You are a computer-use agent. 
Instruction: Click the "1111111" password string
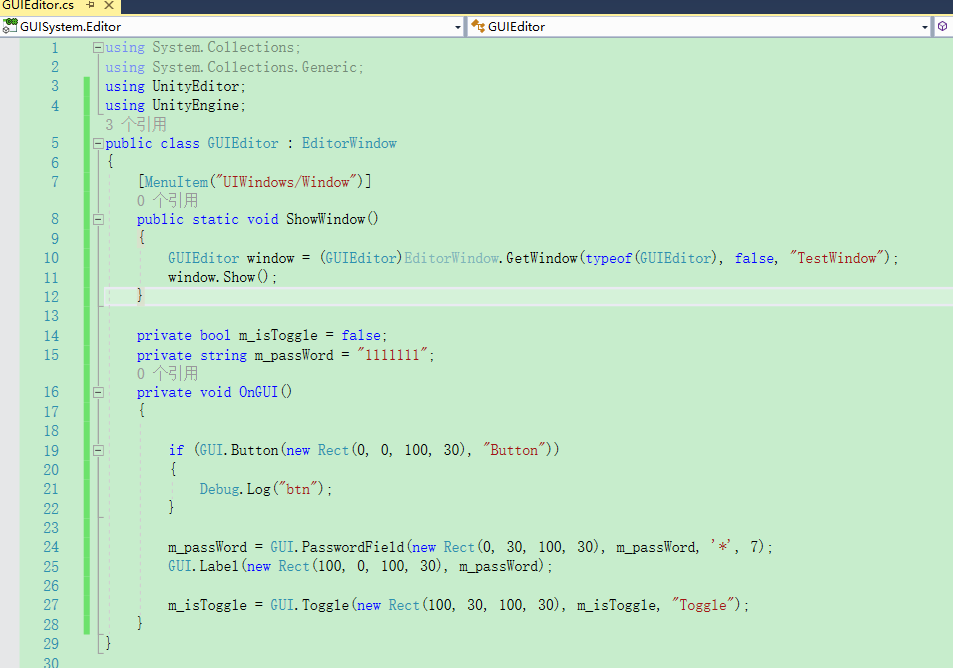click(392, 355)
